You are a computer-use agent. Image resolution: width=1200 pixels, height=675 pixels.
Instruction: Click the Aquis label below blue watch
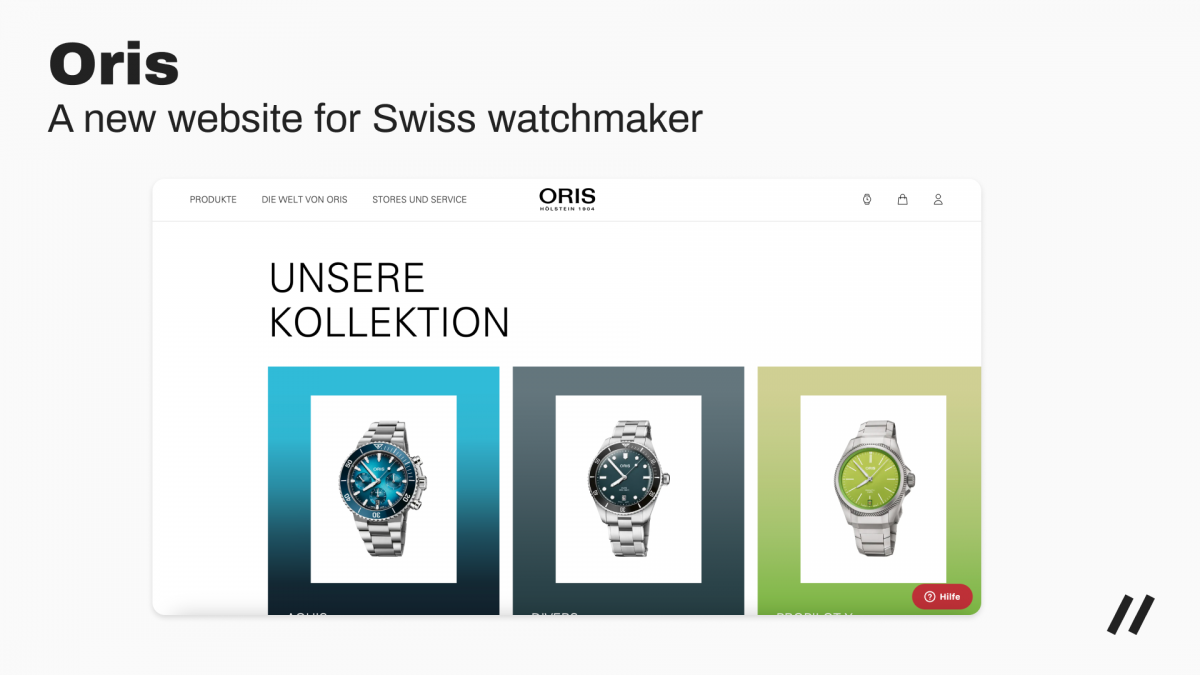[x=307, y=613]
